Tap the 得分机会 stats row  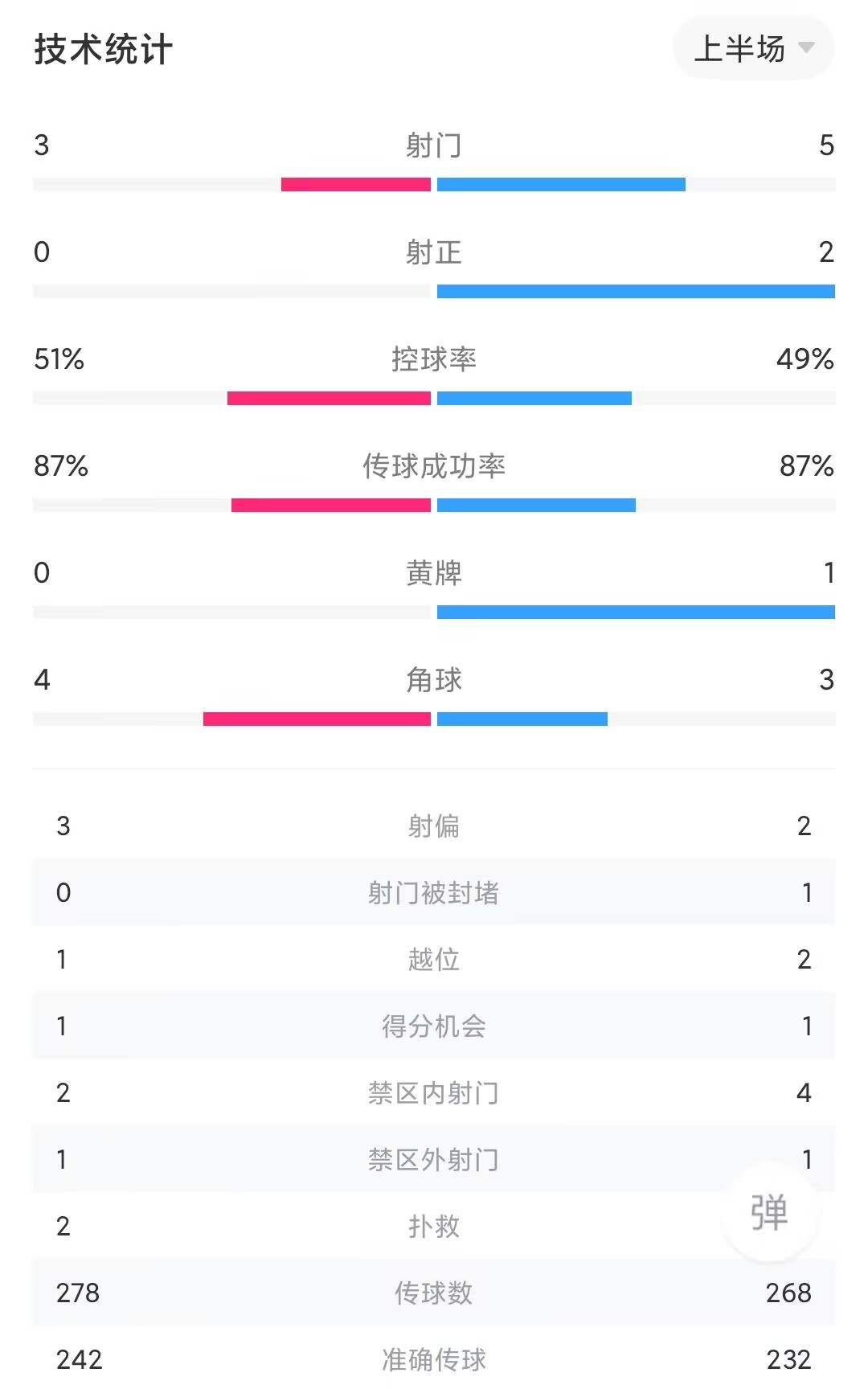point(434,1026)
